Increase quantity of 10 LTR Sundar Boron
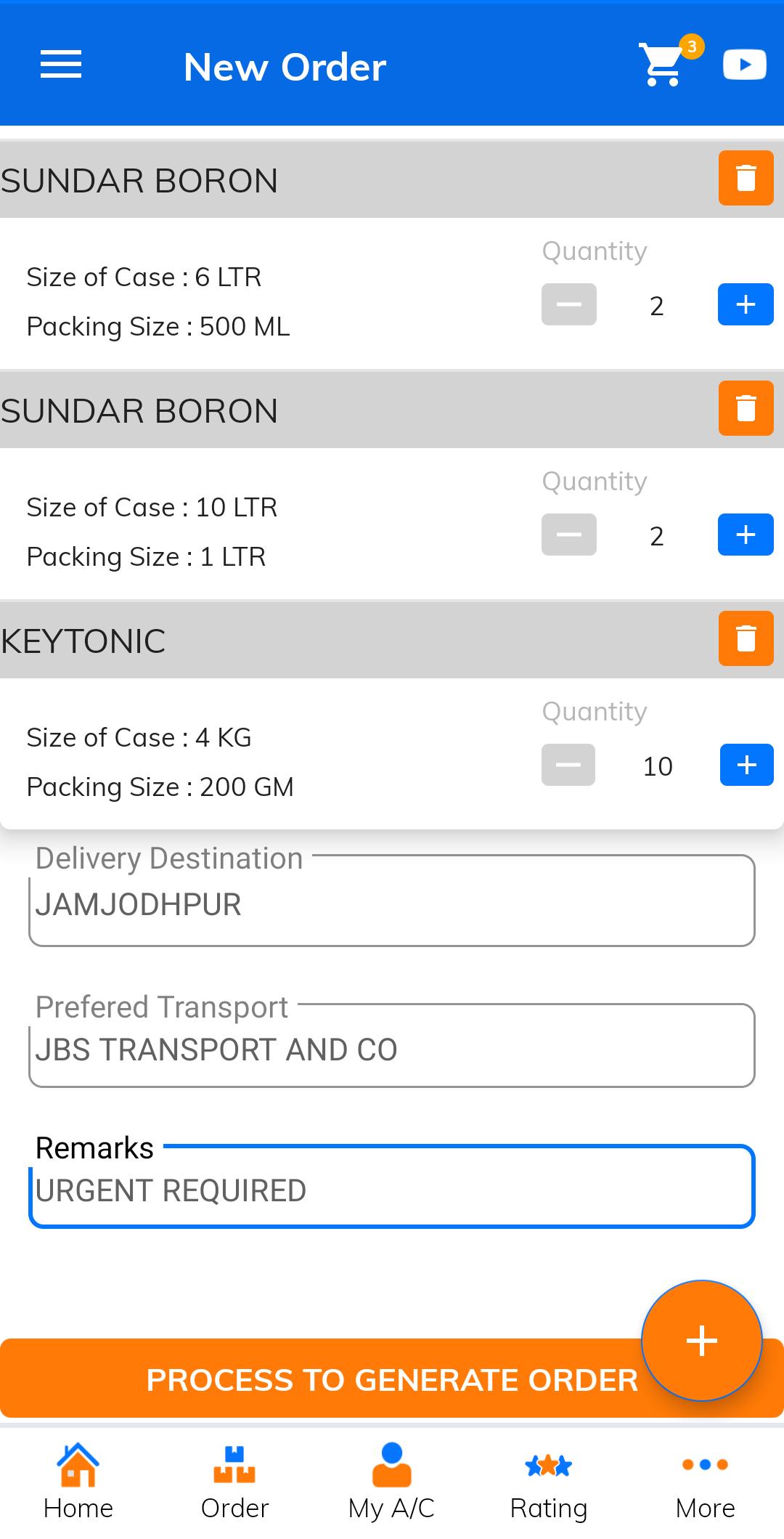Screen dimensions: 784x1539 pos(746,535)
